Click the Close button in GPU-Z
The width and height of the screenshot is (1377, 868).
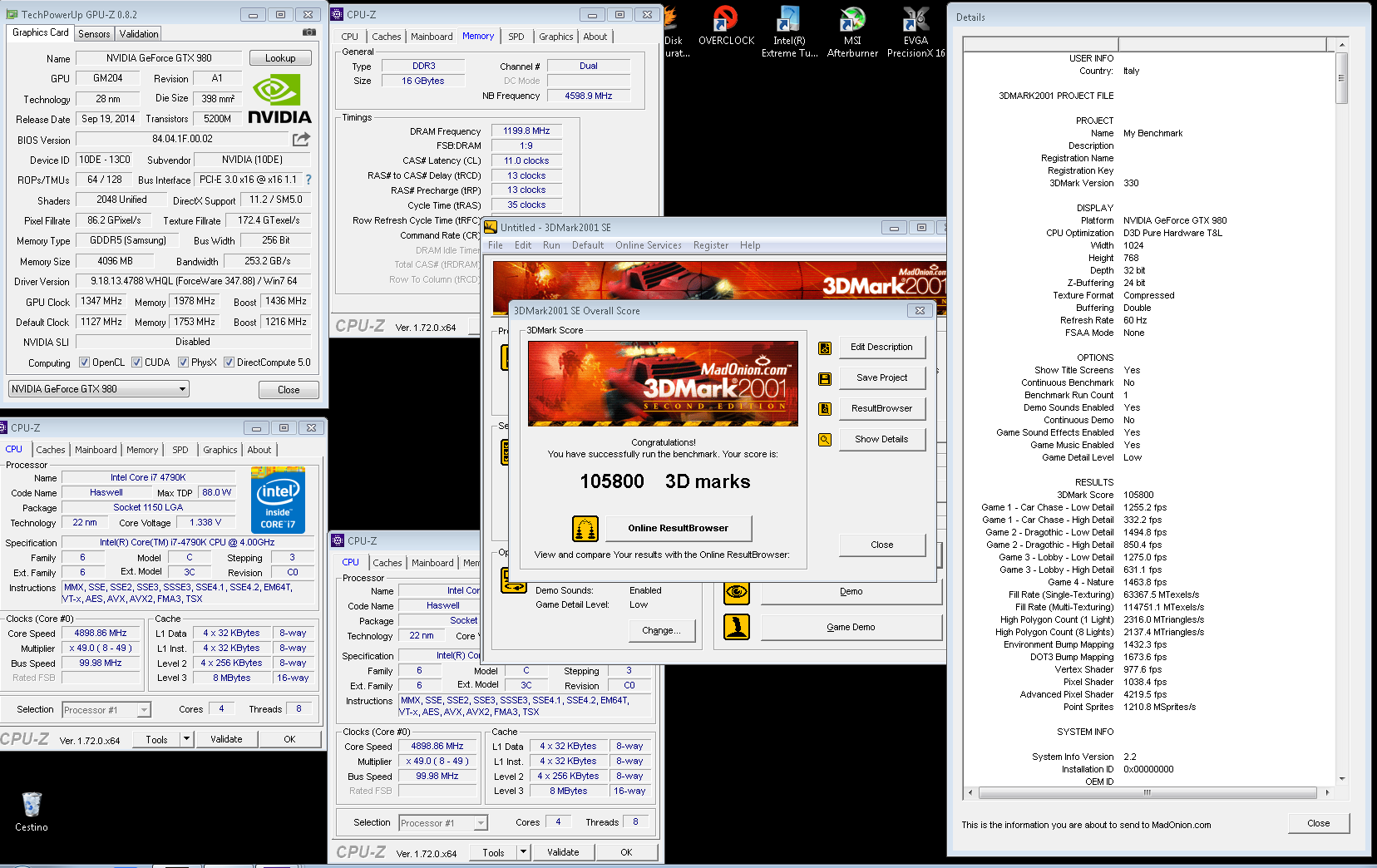pos(289,390)
